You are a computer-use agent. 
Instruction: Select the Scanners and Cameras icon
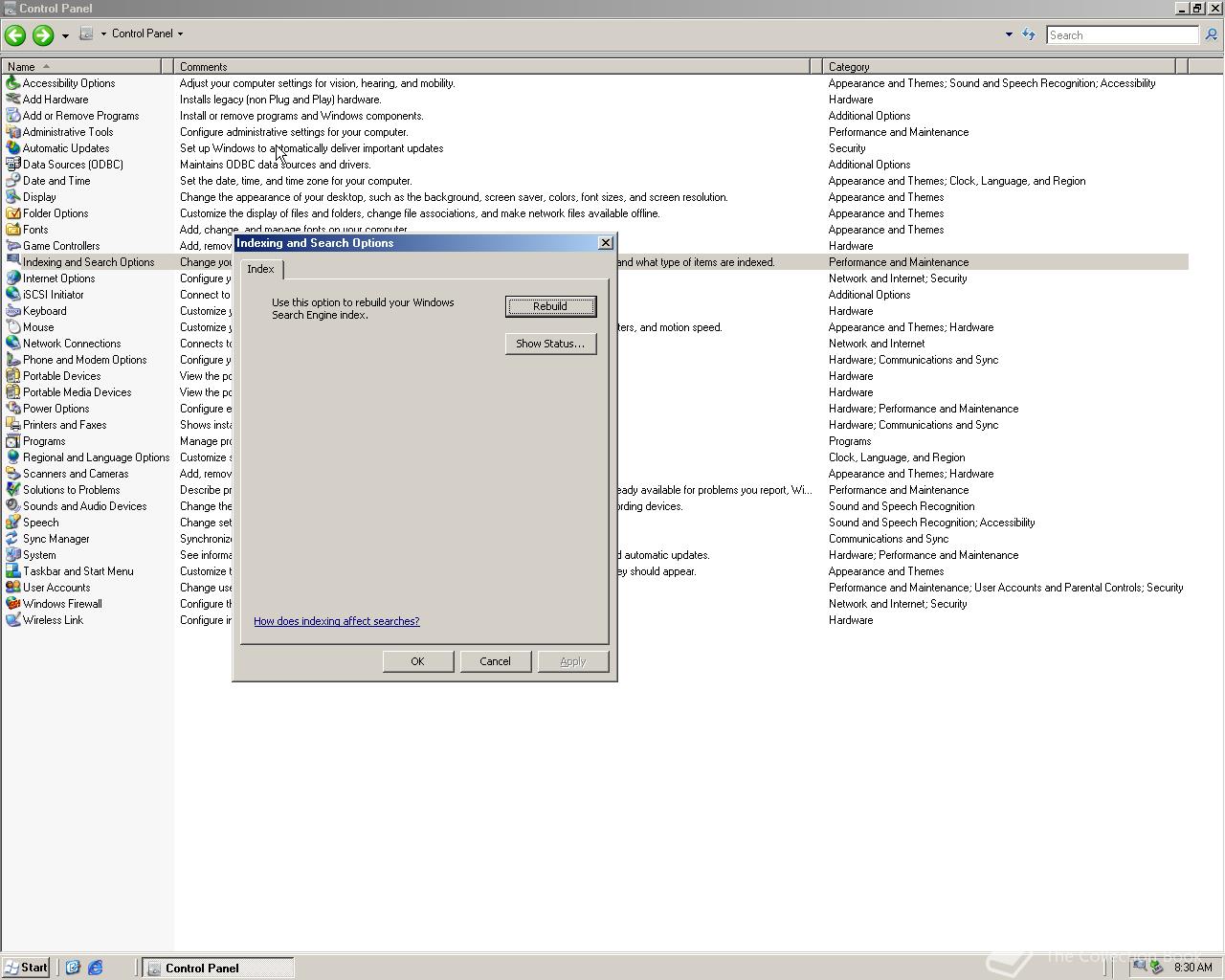point(13,474)
